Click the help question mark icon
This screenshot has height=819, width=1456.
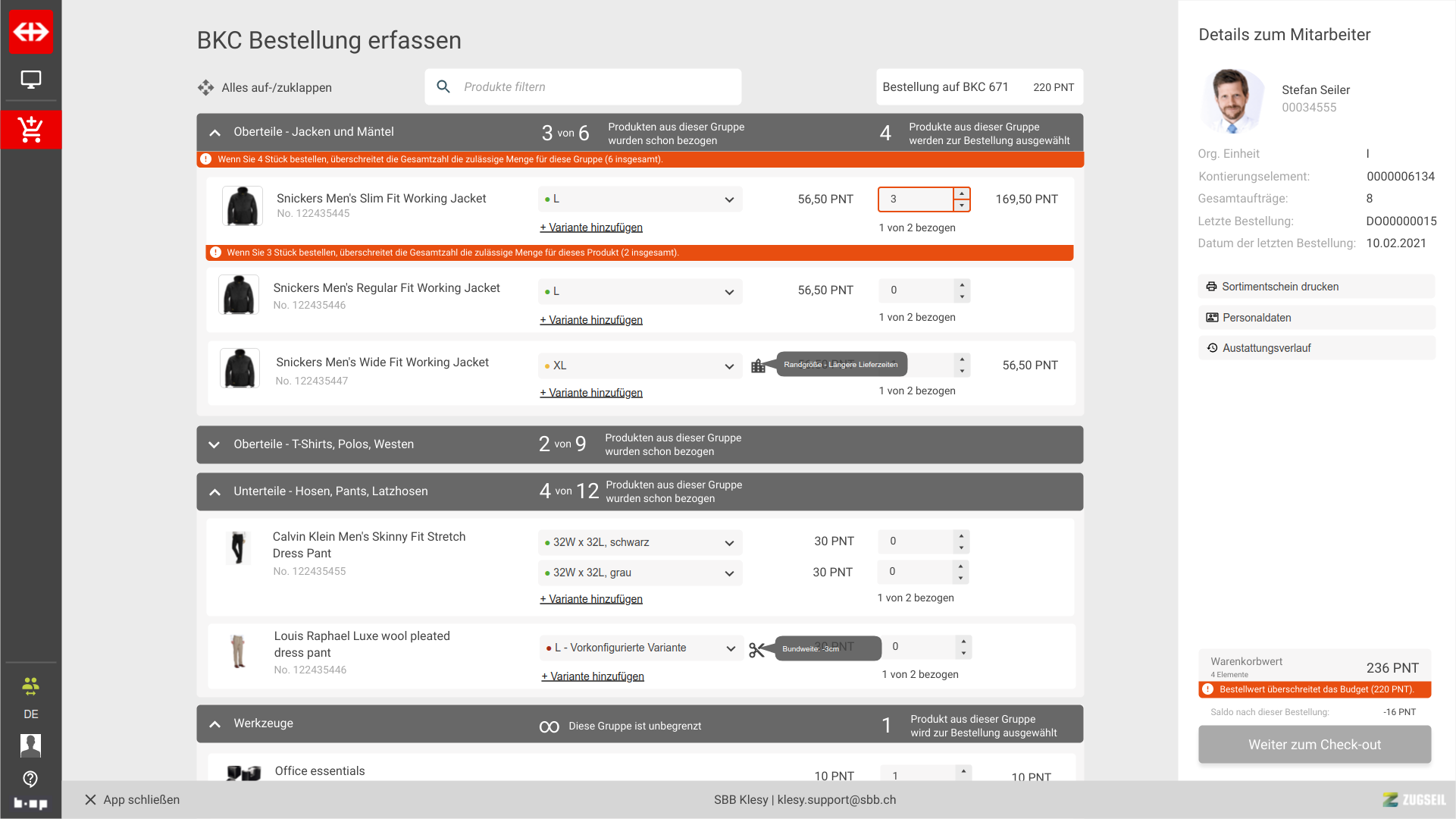pos(30,779)
